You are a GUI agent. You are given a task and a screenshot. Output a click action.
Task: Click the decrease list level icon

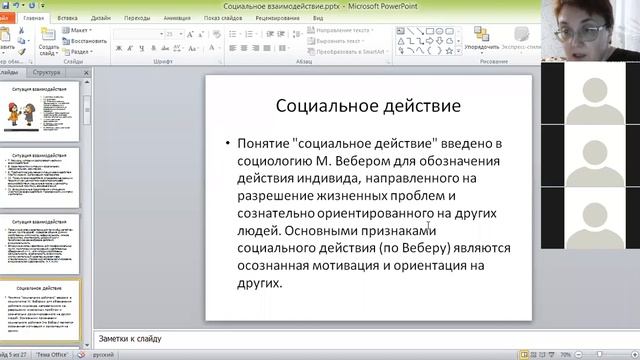tap(269, 34)
